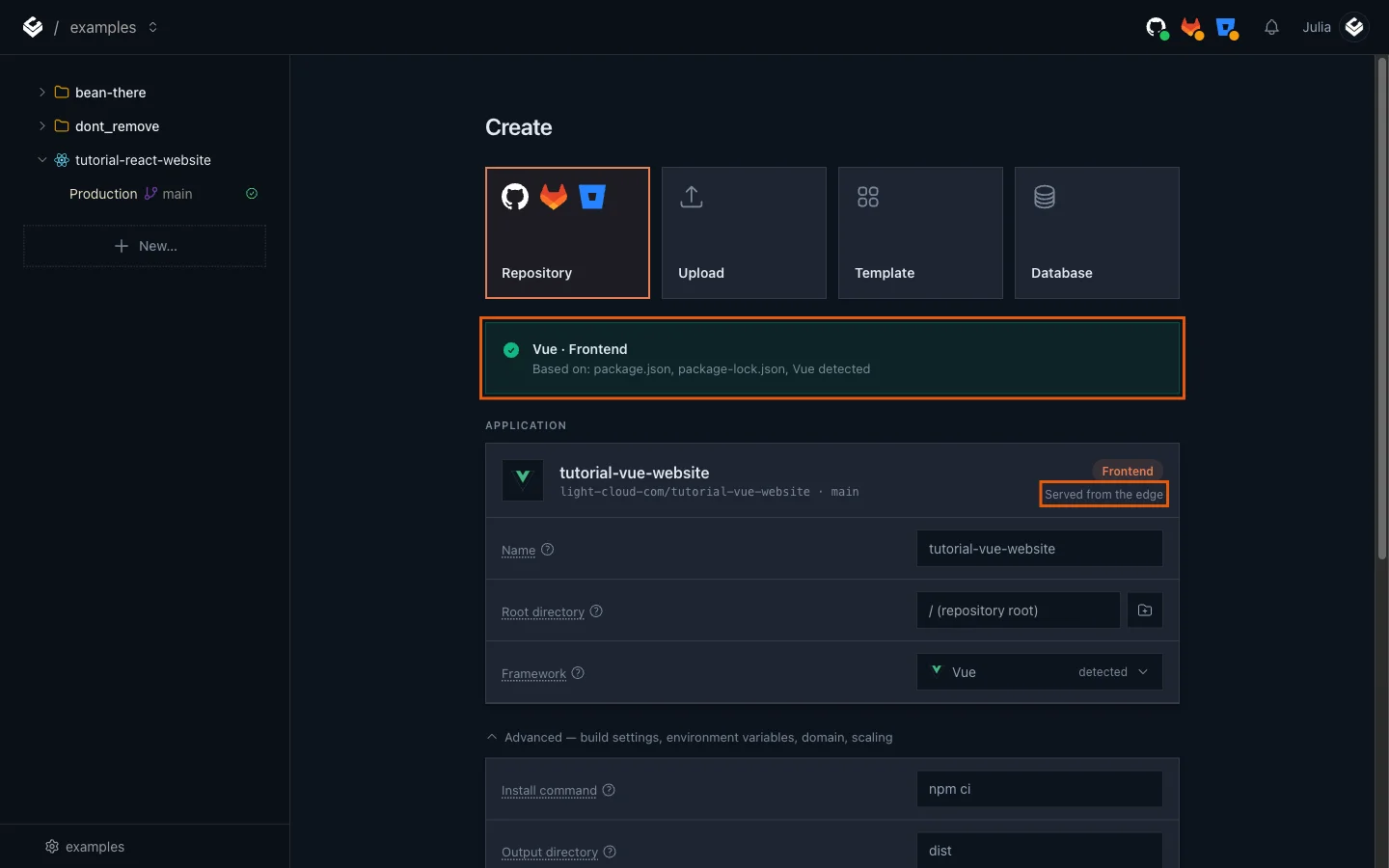Image resolution: width=1389 pixels, height=868 pixels.
Task: Click the GitHub icon in the Repository card
Action: [x=515, y=197]
